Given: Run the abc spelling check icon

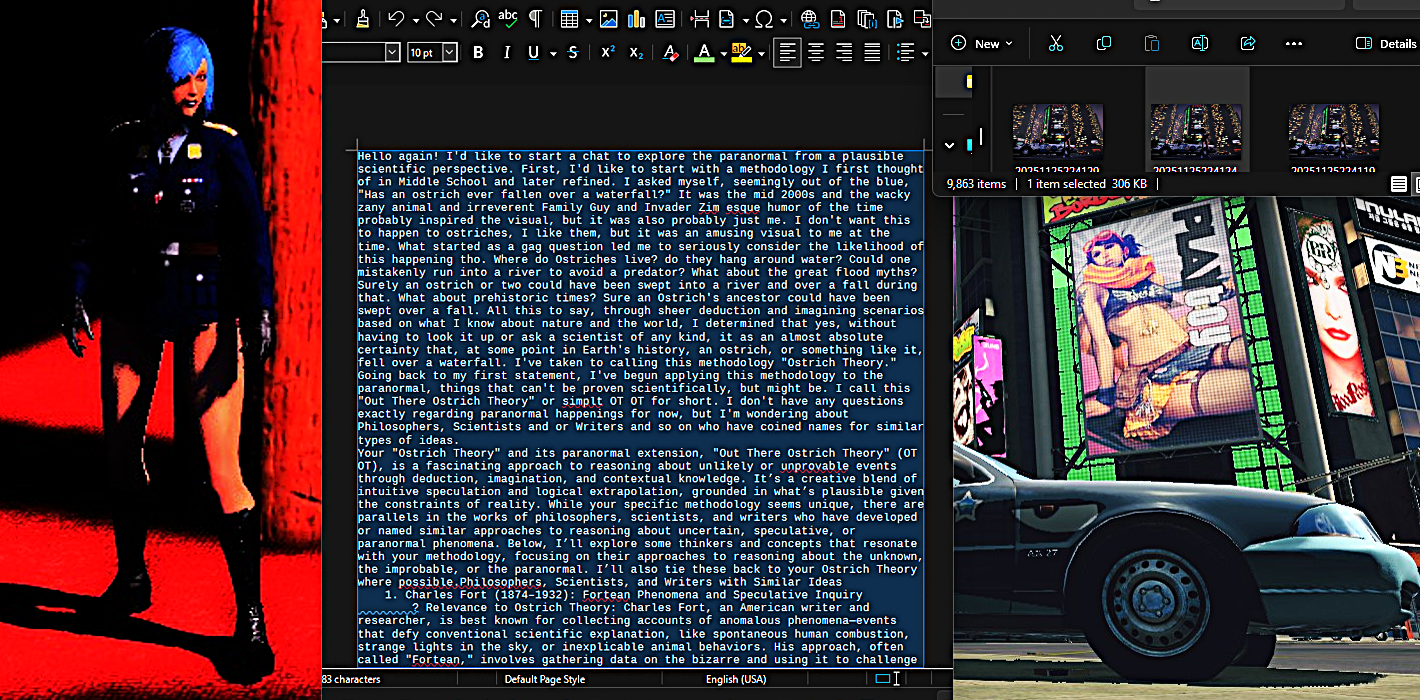Looking at the screenshot, I should [x=508, y=18].
